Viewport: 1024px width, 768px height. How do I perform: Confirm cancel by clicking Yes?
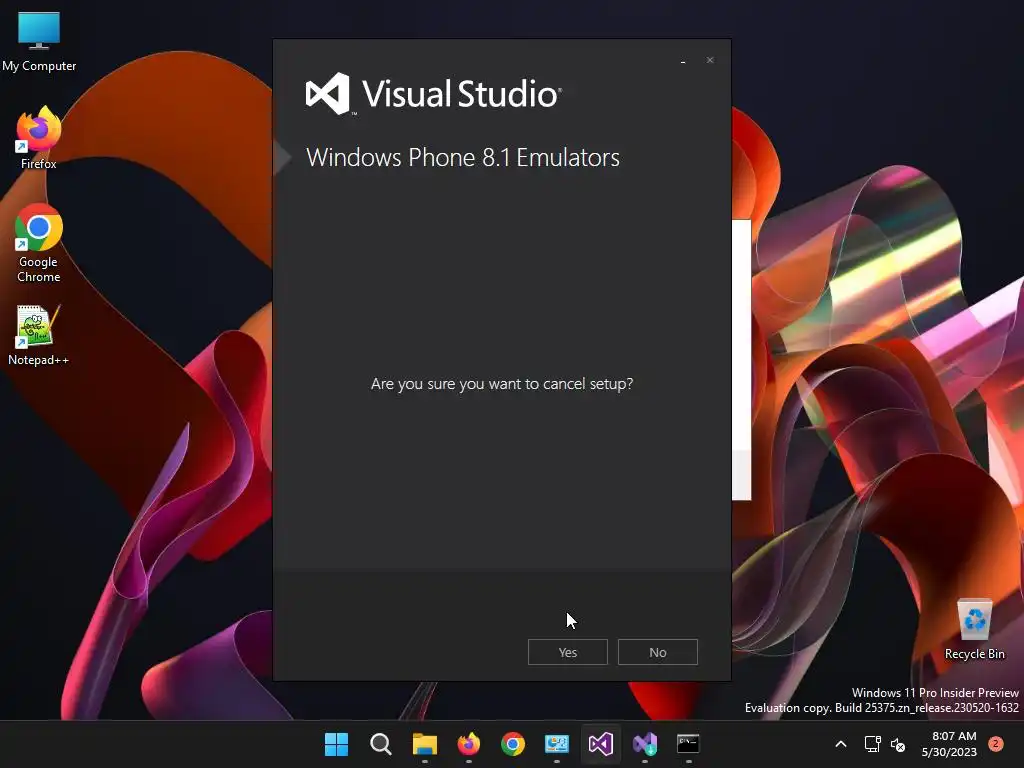568,652
